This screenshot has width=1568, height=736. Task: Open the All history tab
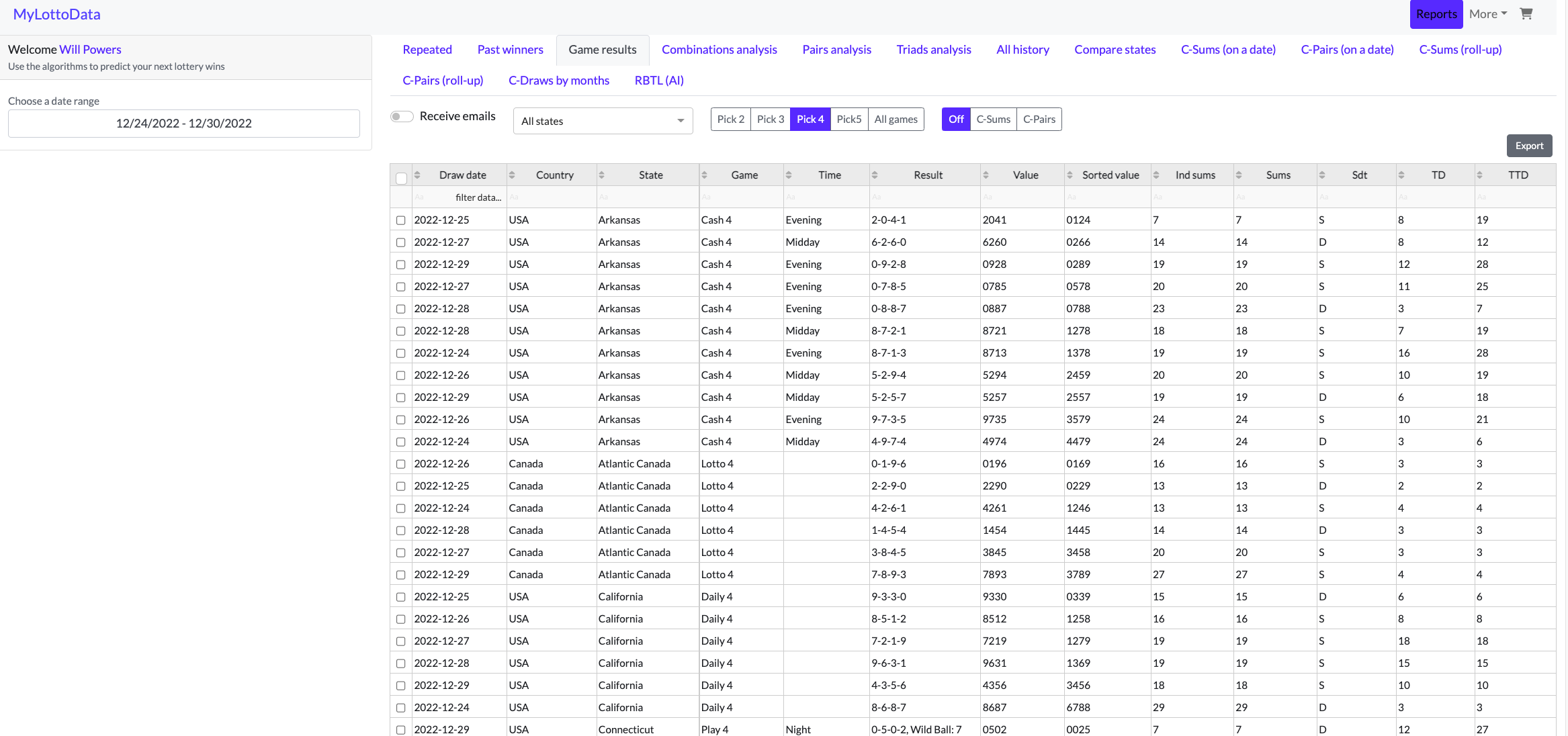click(x=1023, y=50)
